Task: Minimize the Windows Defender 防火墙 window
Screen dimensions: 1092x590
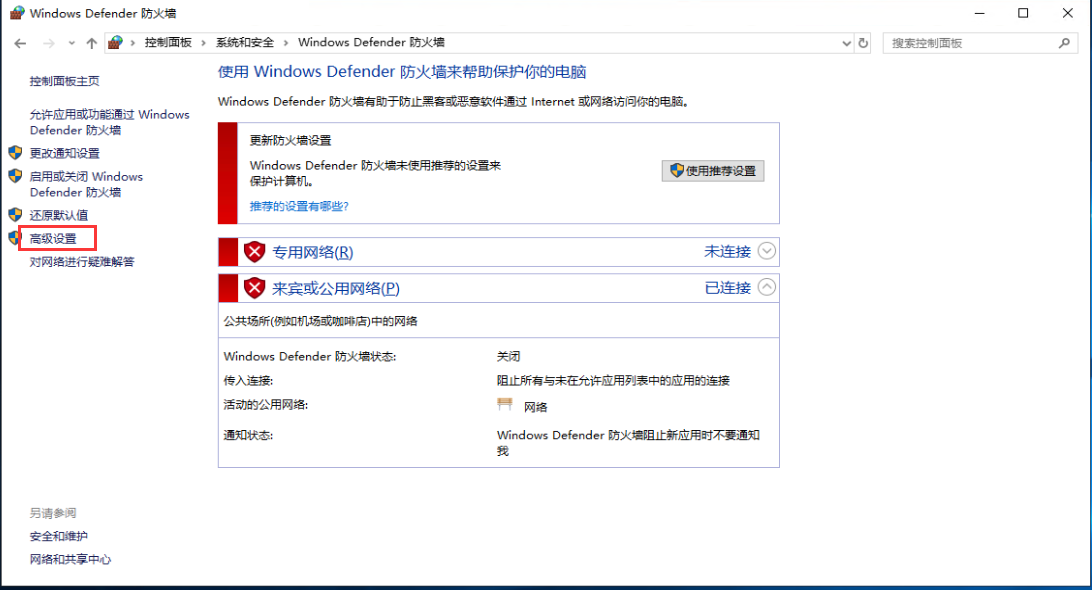Action: 979,13
